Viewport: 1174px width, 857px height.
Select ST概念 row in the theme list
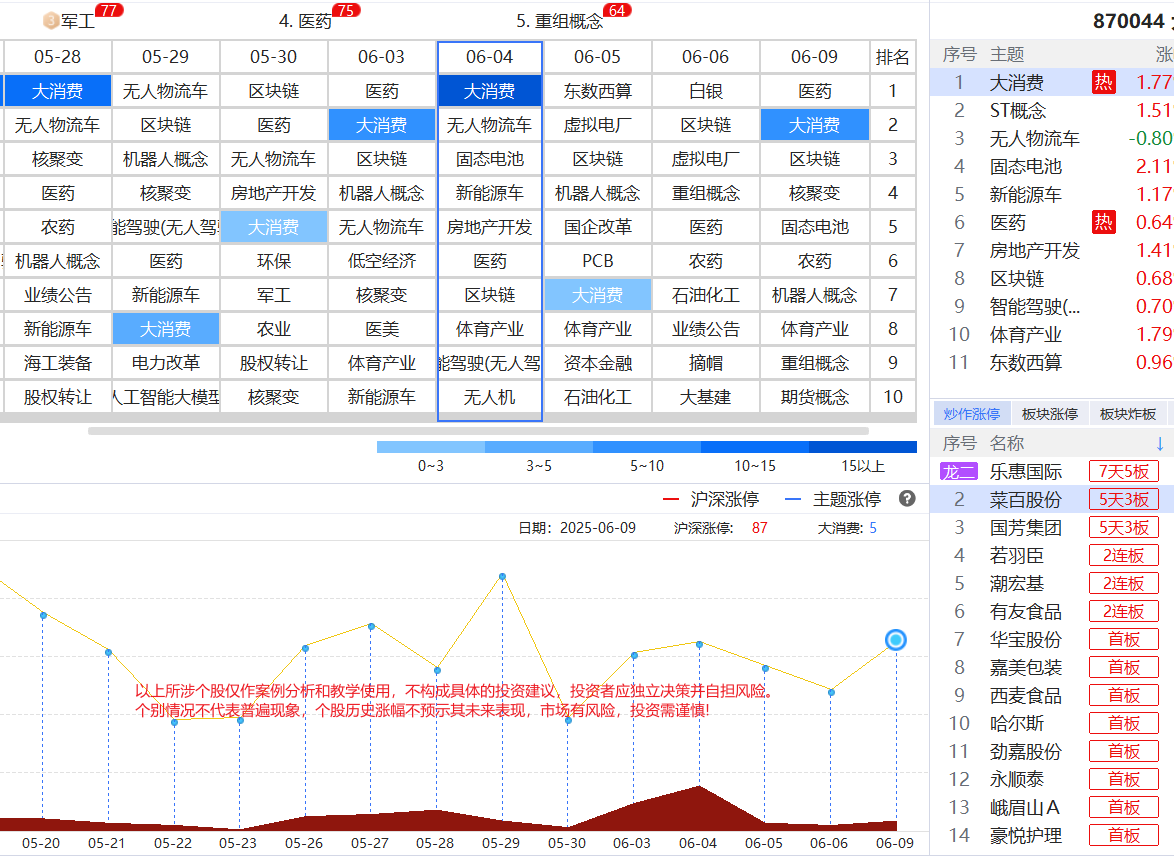point(1052,111)
